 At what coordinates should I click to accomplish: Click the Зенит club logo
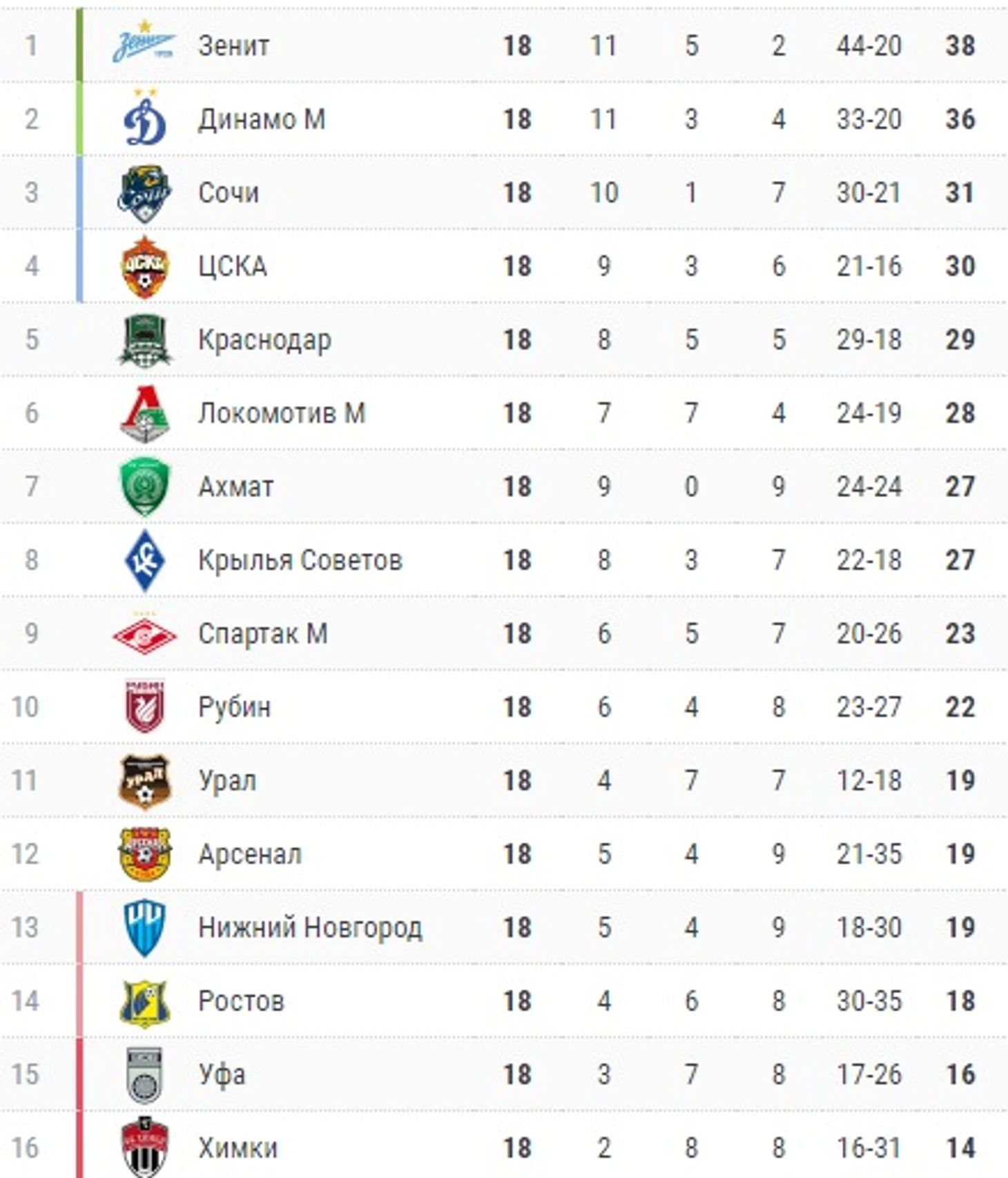coord(144,43)
